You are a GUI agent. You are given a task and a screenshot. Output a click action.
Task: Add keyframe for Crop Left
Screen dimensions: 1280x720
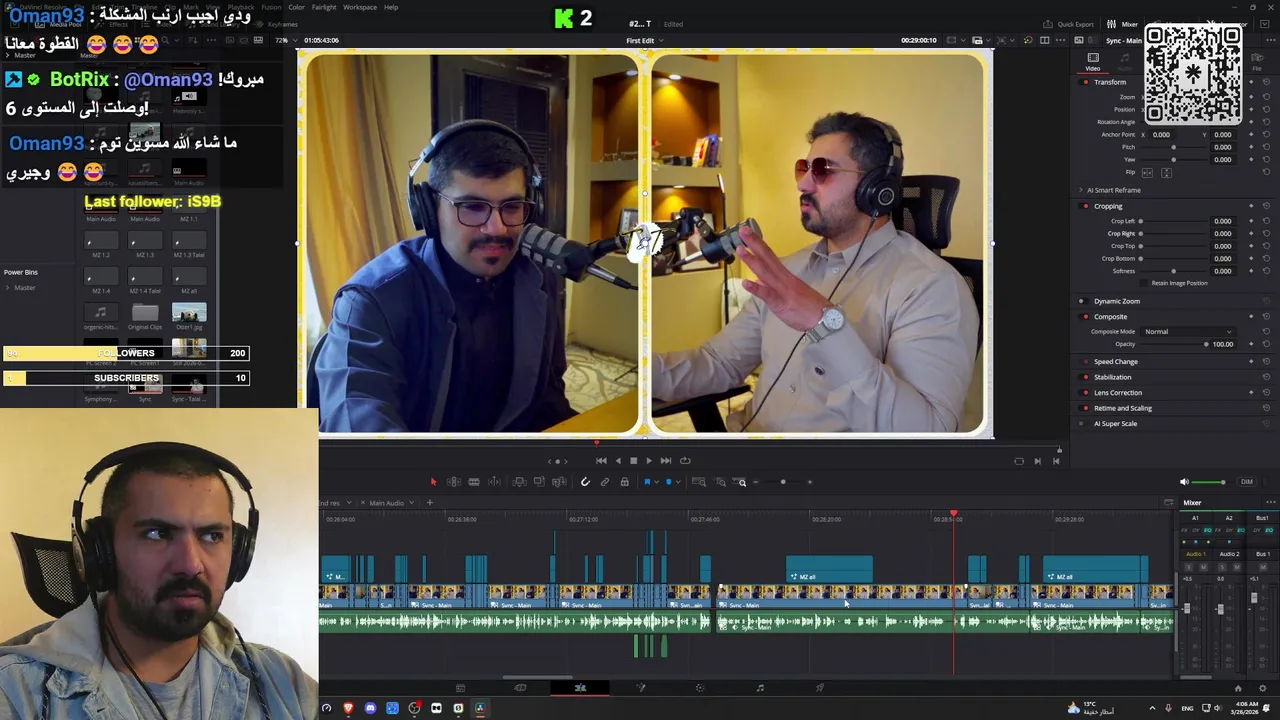click(x=1251, y=221)
